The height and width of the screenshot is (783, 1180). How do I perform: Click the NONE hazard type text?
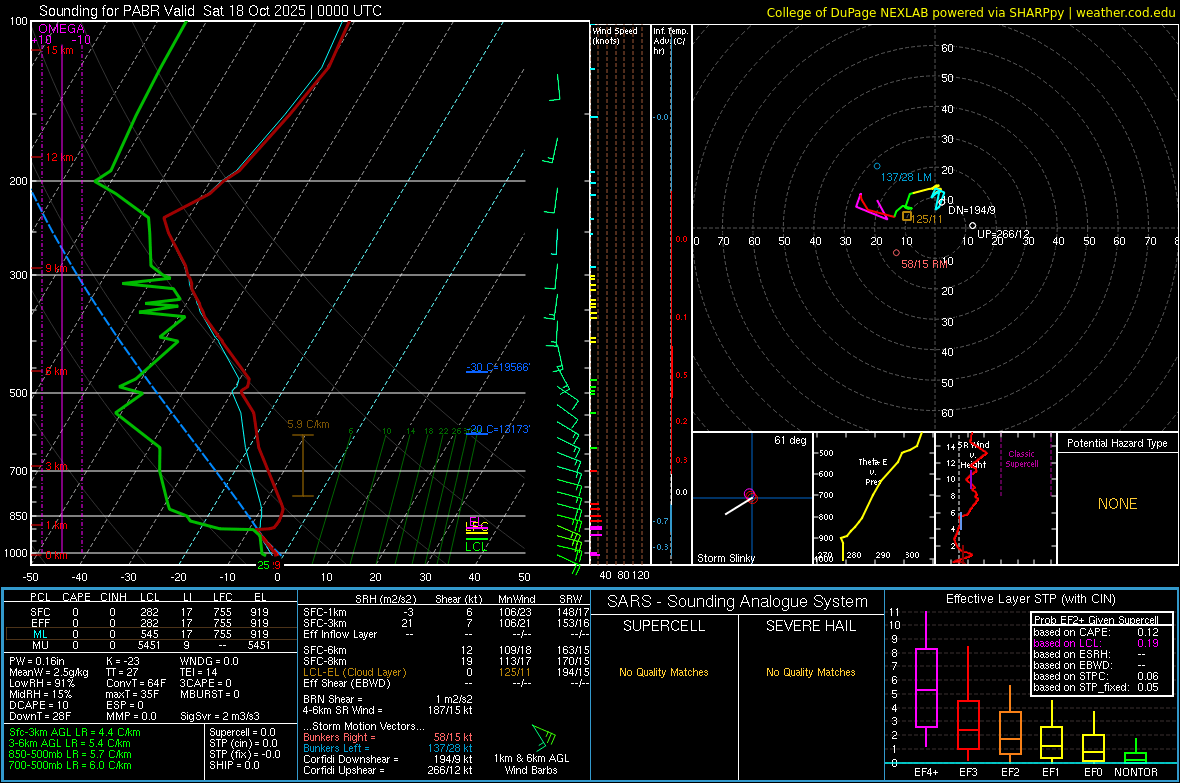pos(1117,504)
